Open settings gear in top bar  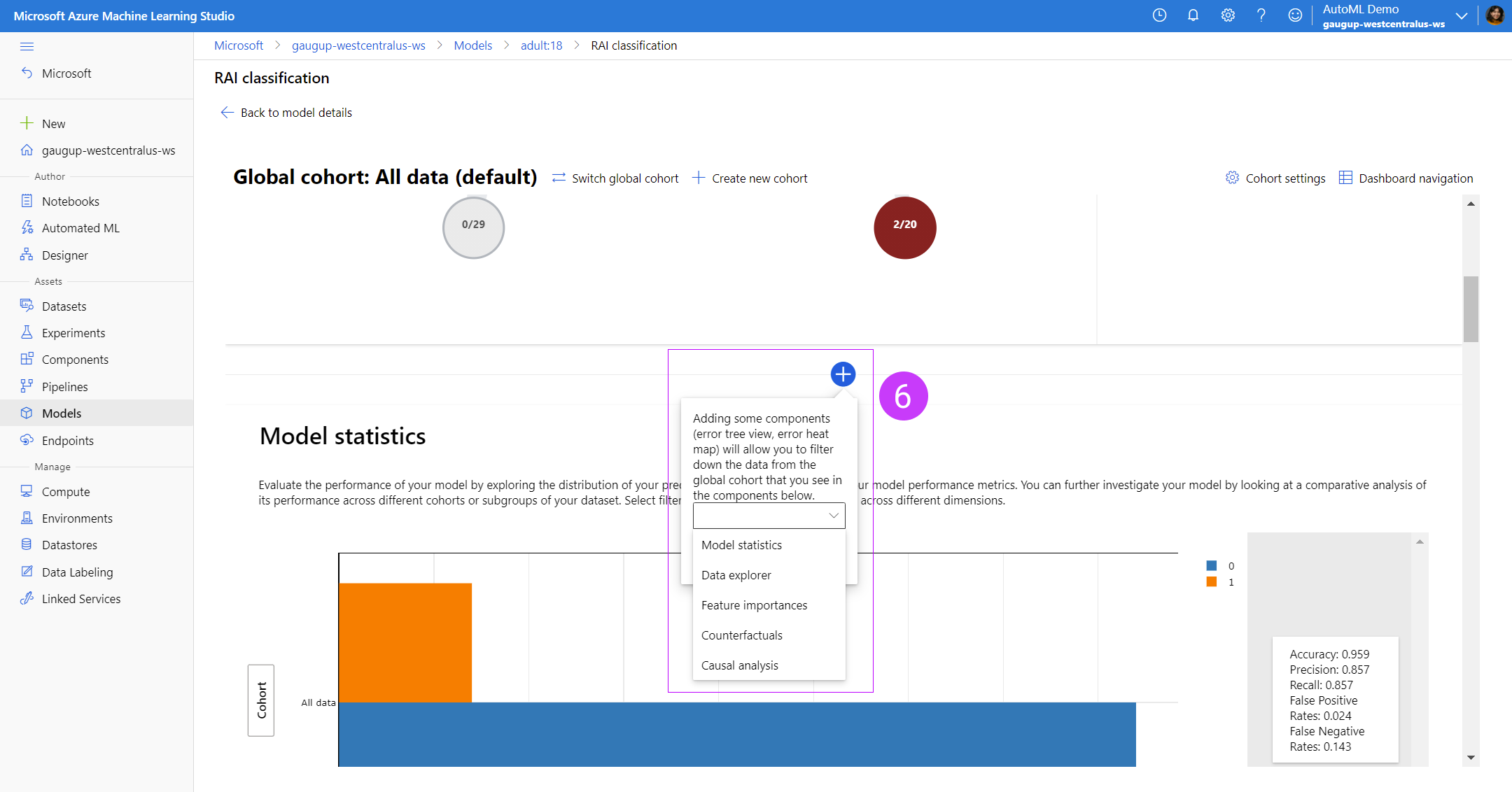(x=1228, y=15)
